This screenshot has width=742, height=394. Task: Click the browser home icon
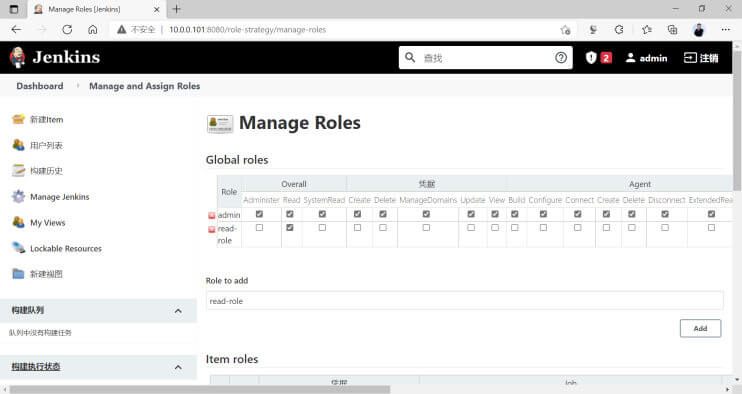coord(93,29)
